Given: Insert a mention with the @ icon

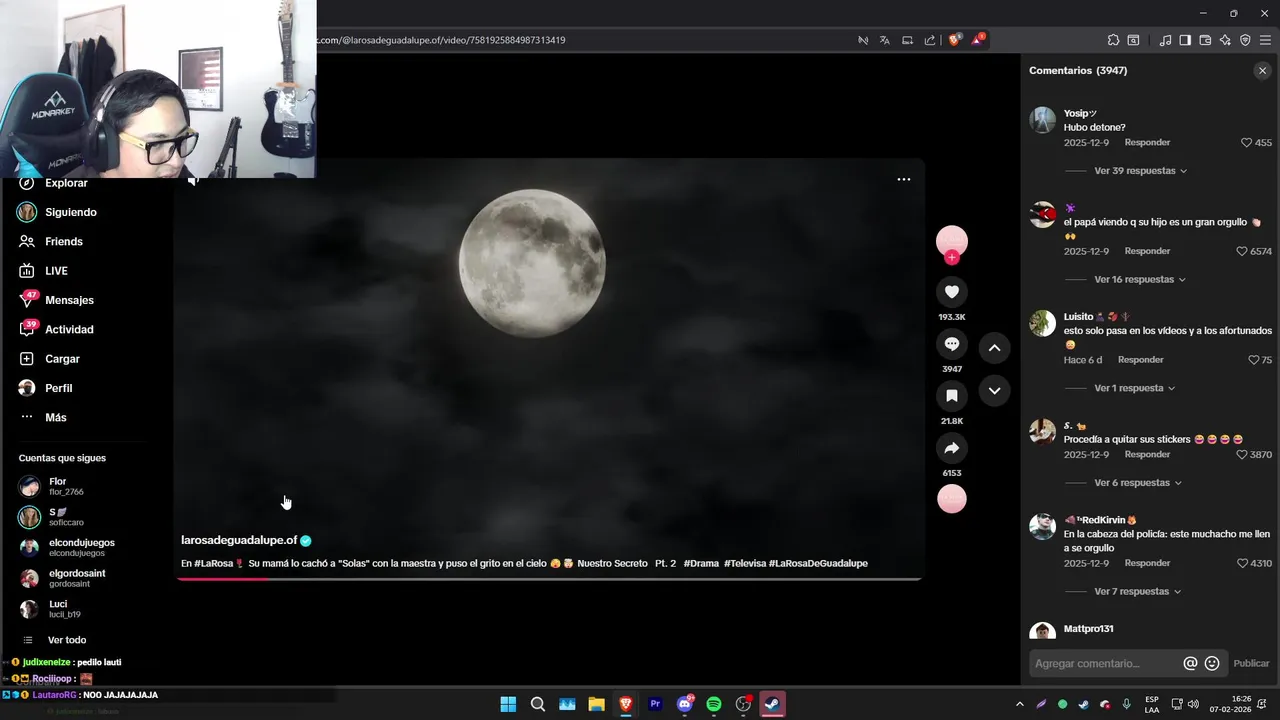Looking at the screenshot, I should coord(1190,663).
